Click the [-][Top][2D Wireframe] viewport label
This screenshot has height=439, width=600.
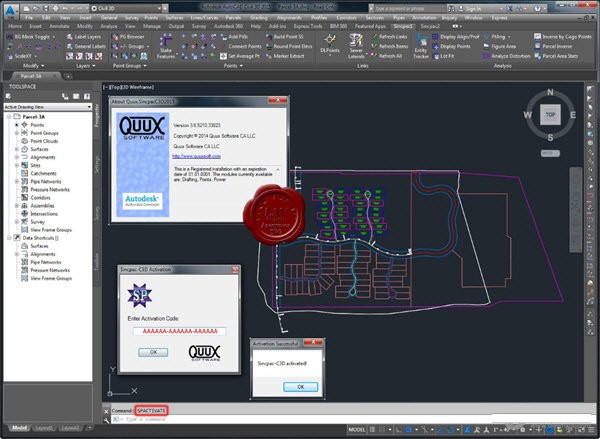pyautogui.click(x=129, y=87)
